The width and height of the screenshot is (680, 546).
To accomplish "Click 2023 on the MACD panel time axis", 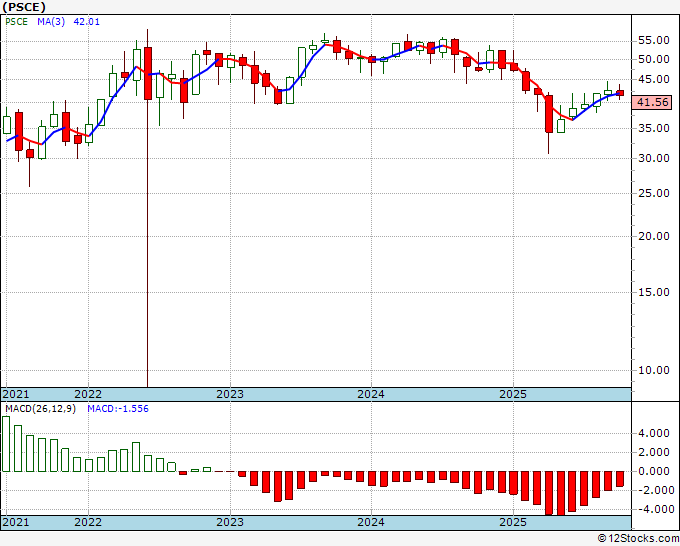I will click(x=230, y=522).
